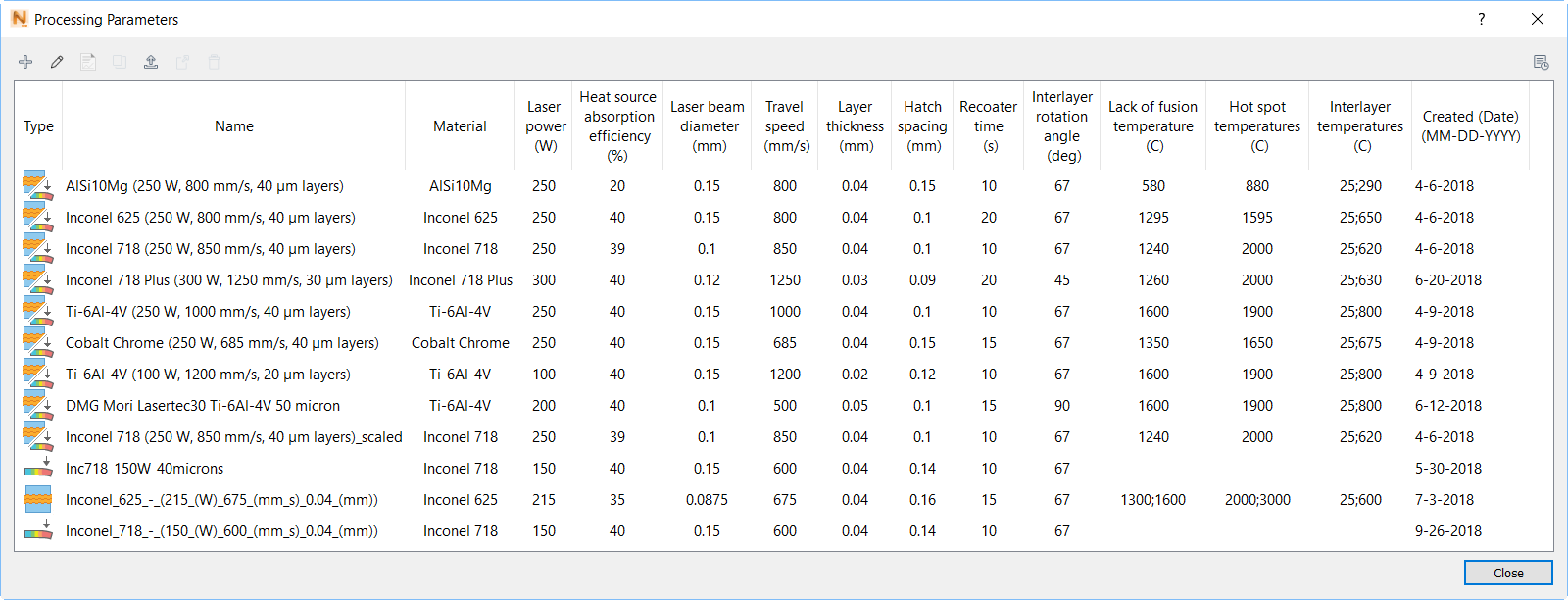Select 'Inc718_150W_40microns' name
The image size is (1568, 600).
[x=145, y=468]
